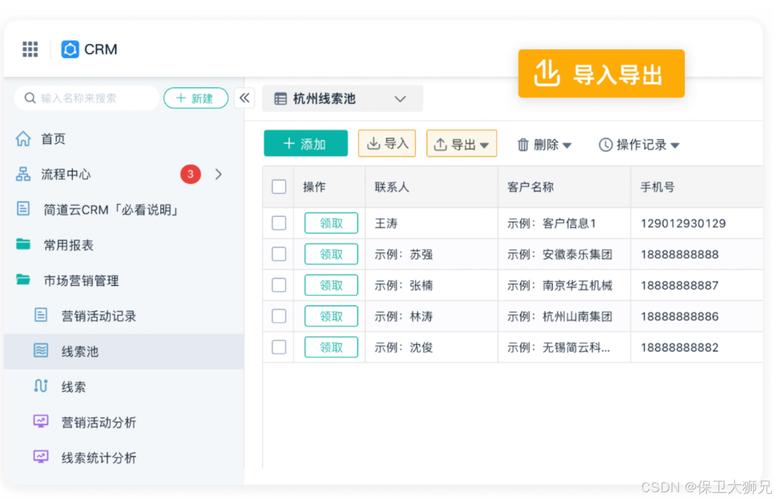Click the folder icon beside 常用报表
Viewport: 774px width, 500px height.
coord(23,244)
